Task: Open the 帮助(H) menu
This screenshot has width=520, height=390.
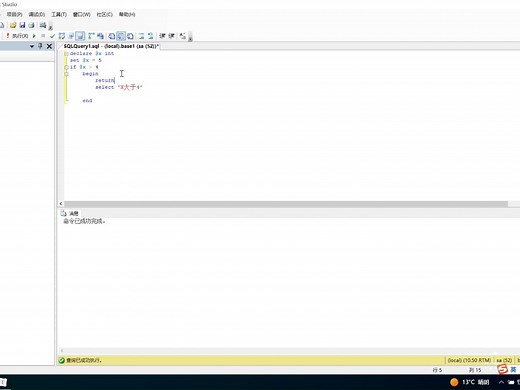Action: [x=127, y=14]
